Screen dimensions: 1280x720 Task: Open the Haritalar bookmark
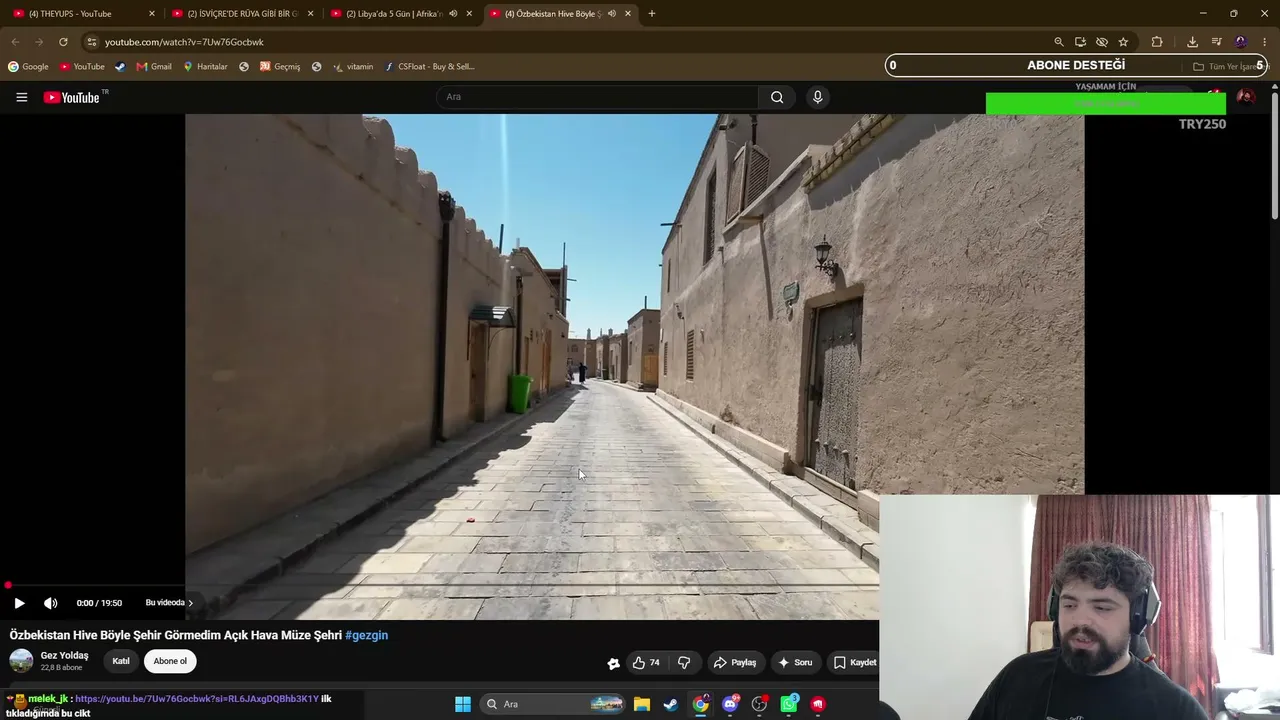click(x=205, y=67)
